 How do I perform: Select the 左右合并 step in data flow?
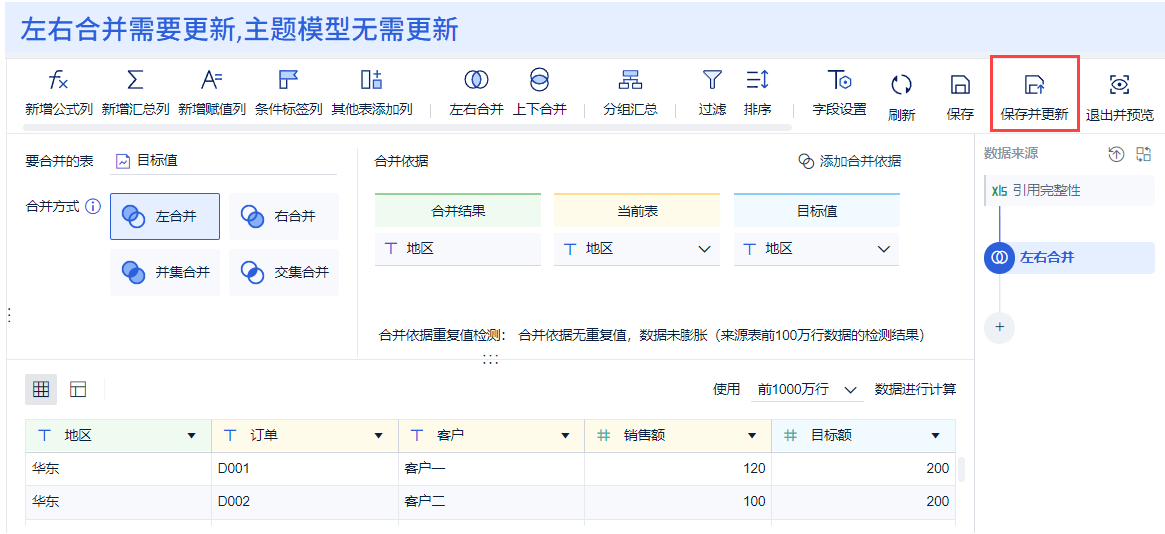click(x=1046, y=258)
